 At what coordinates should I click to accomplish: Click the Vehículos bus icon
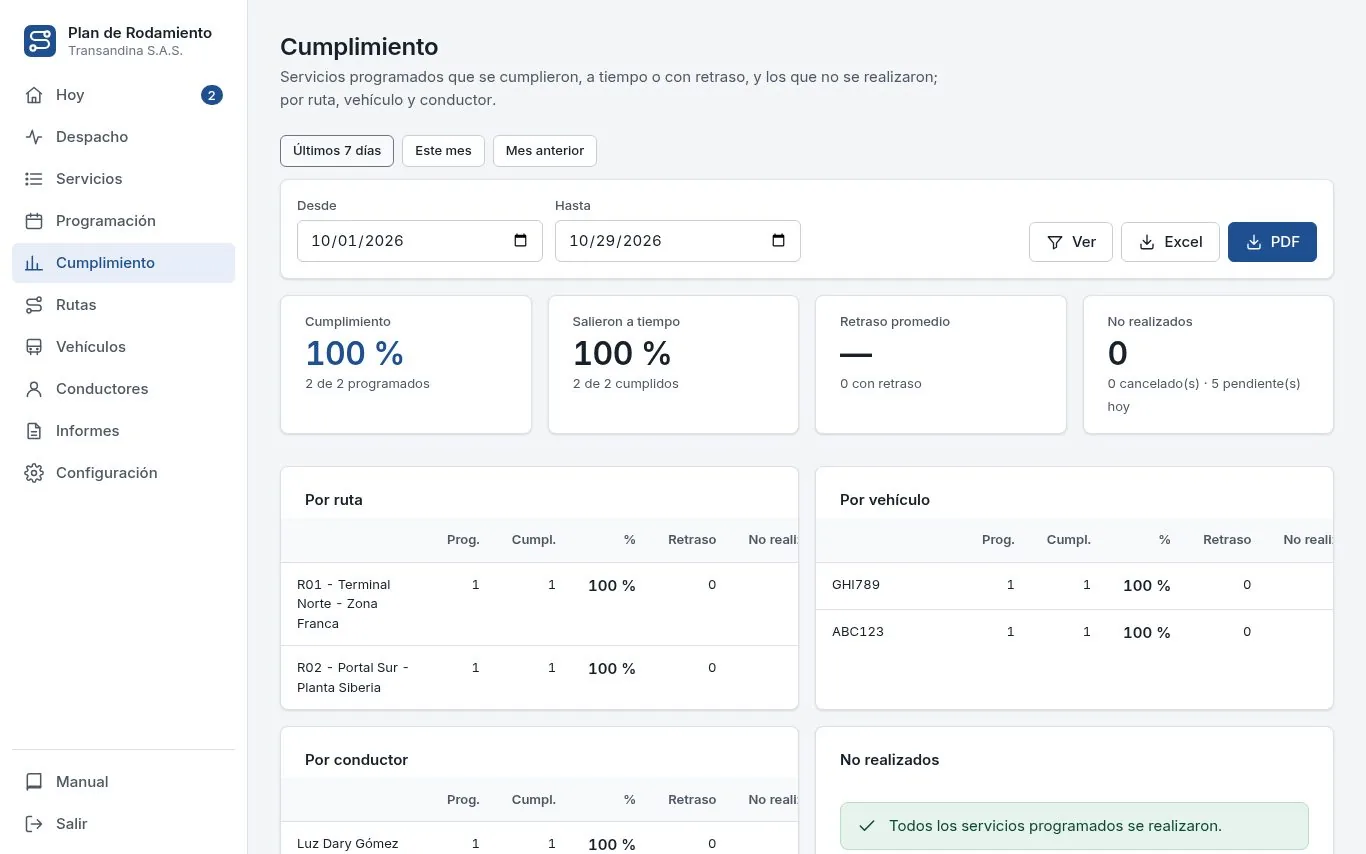click(x=34, y=347)
